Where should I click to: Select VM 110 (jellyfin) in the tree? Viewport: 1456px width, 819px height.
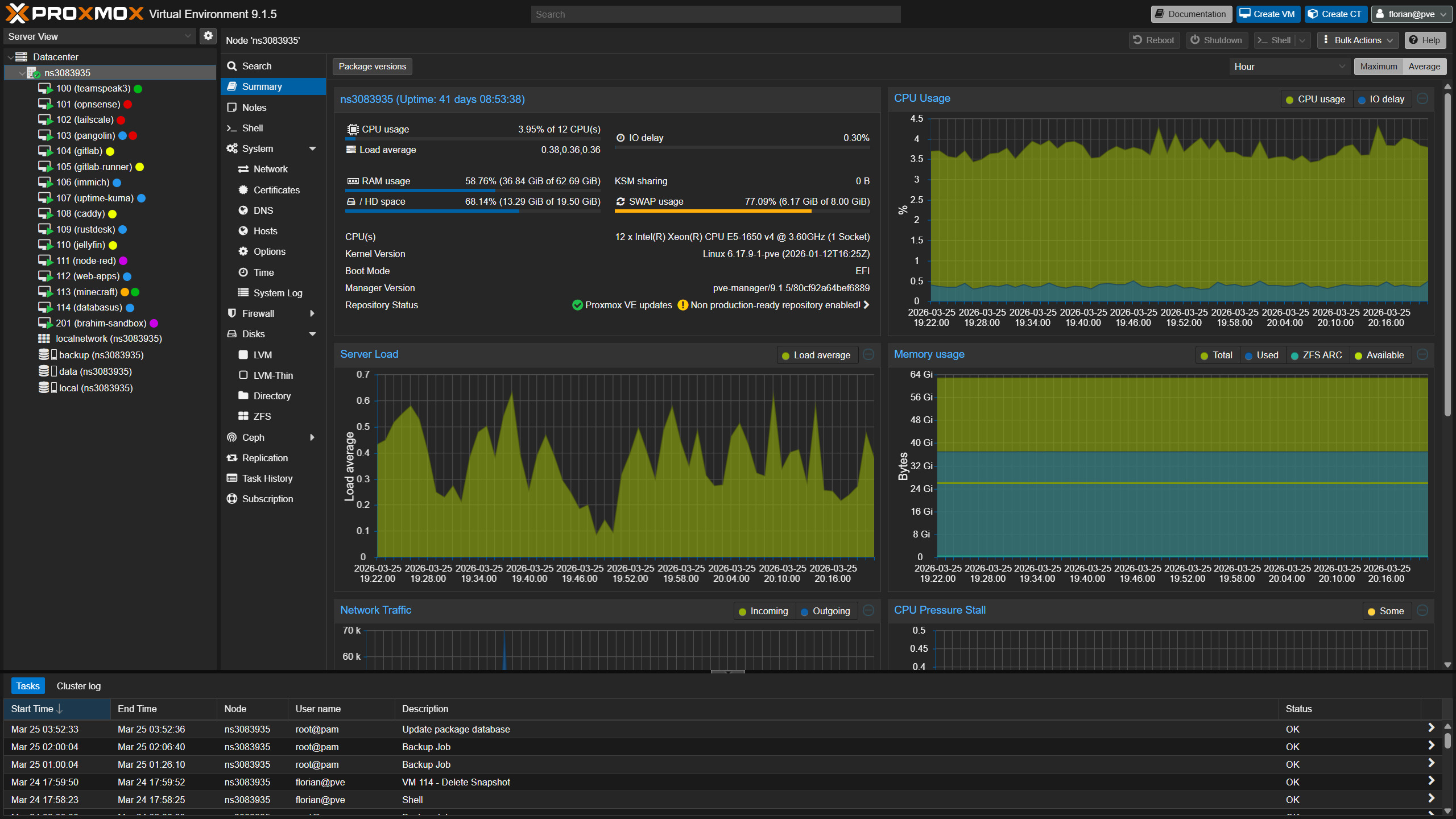click(x=80, y=245)
